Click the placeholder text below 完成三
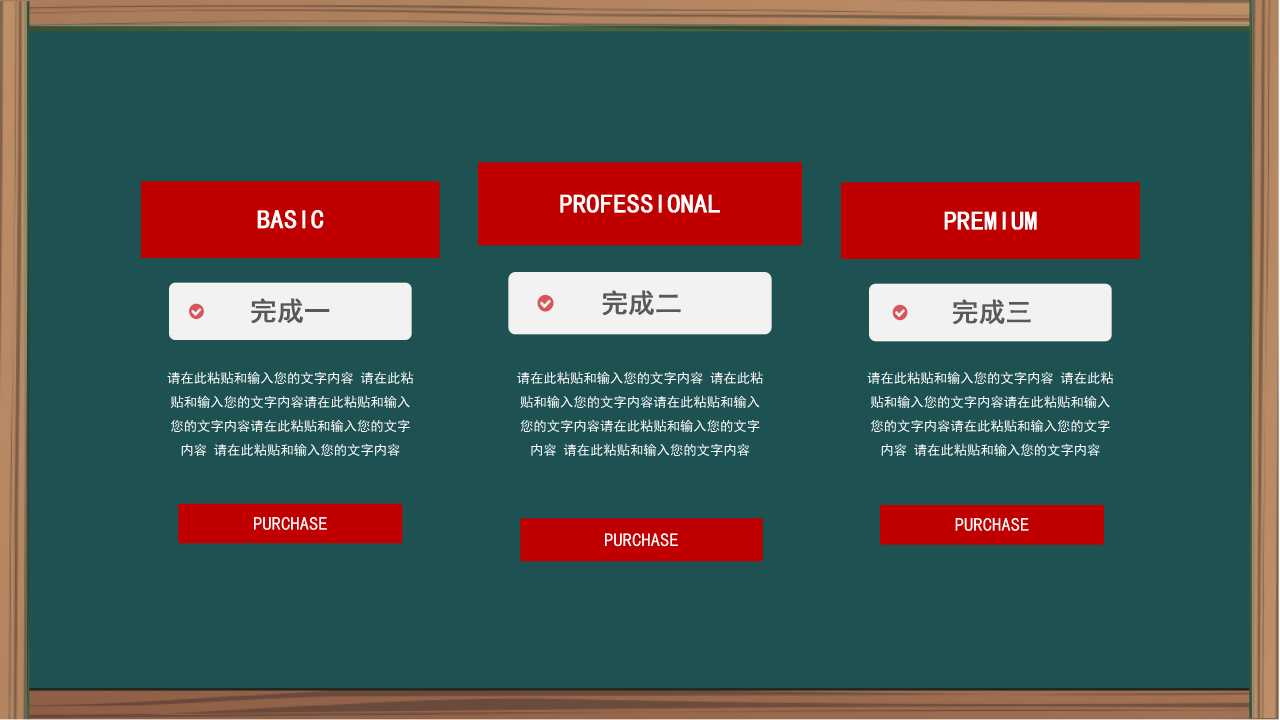 pos(990,414)
